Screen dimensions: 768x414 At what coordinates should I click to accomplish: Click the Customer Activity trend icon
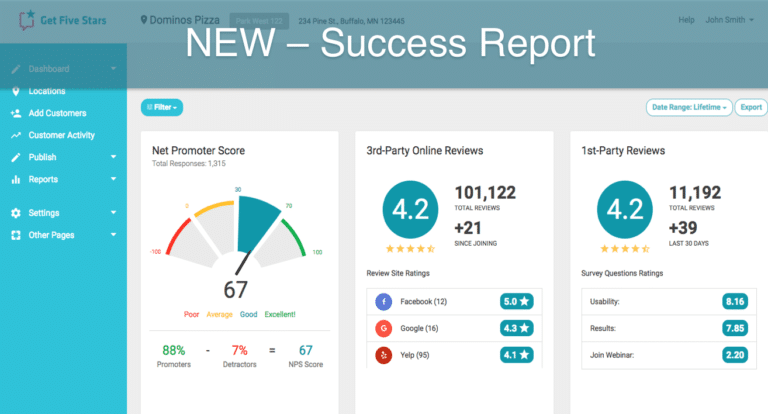point(16,135)
